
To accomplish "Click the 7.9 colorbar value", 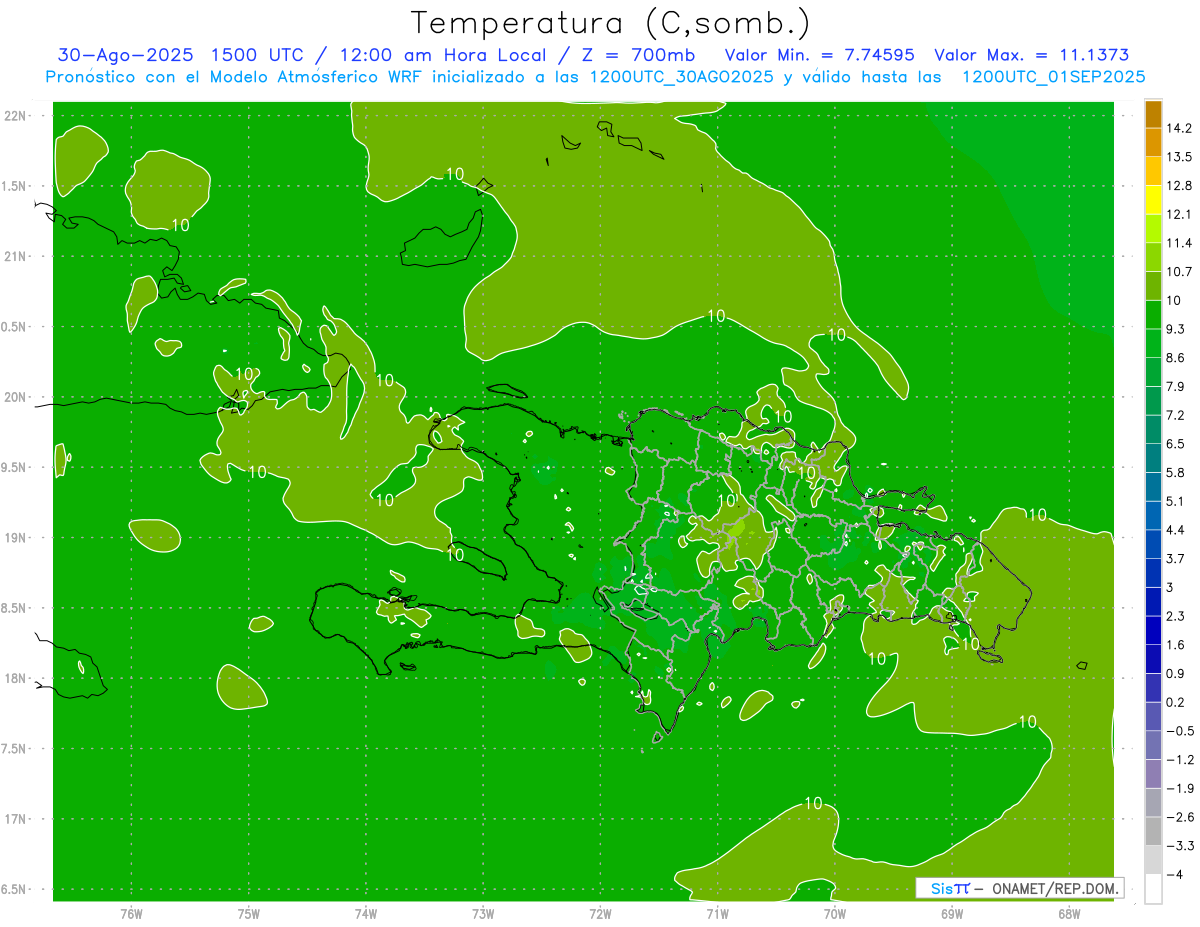I will click(1175, 386).
